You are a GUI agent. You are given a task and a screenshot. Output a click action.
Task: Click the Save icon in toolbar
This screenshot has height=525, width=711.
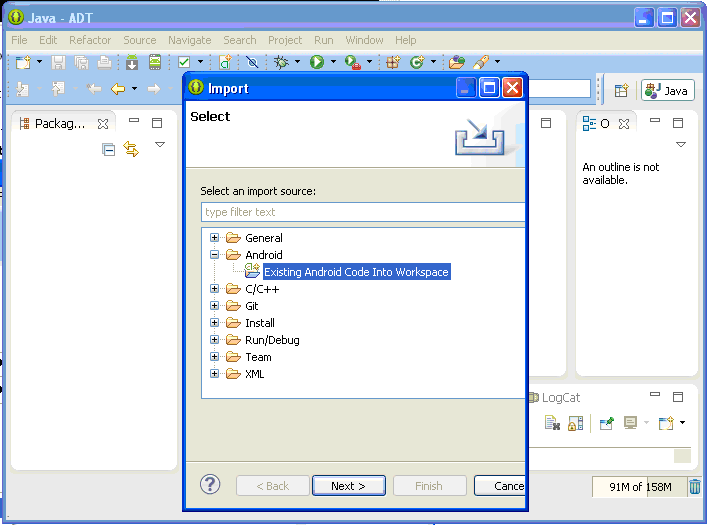coord(58,62)
